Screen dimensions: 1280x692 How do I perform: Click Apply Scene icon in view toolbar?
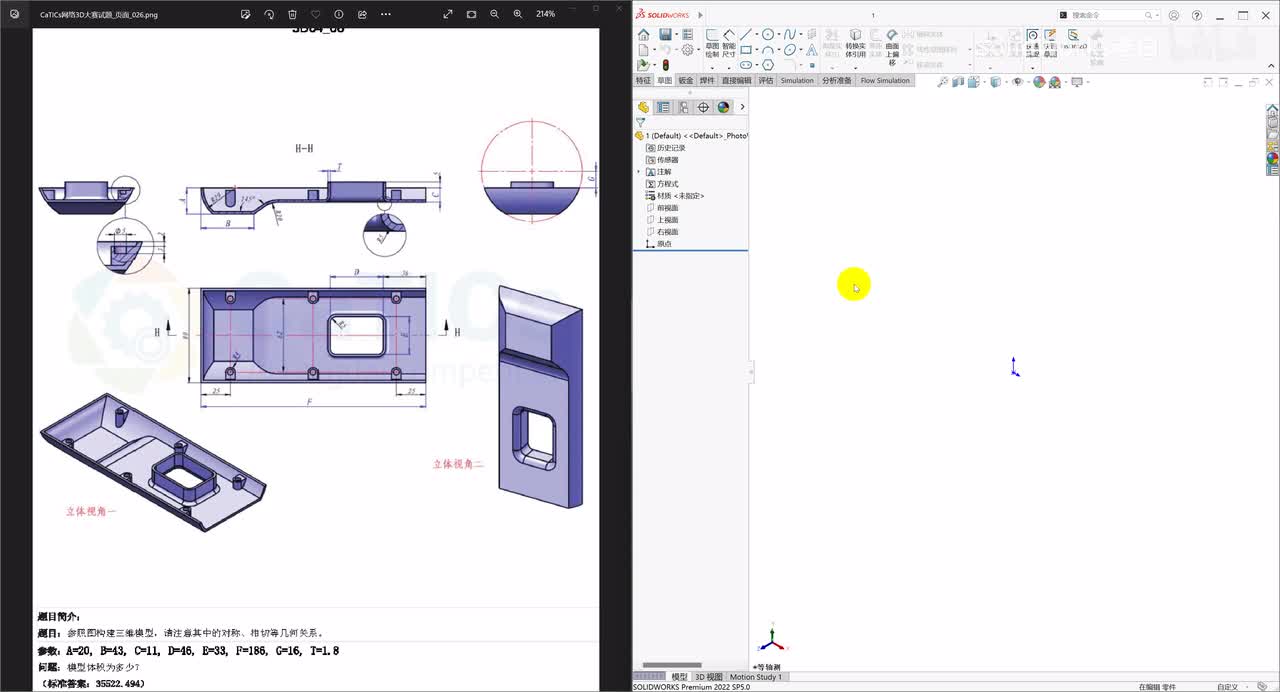point(1055,82)
